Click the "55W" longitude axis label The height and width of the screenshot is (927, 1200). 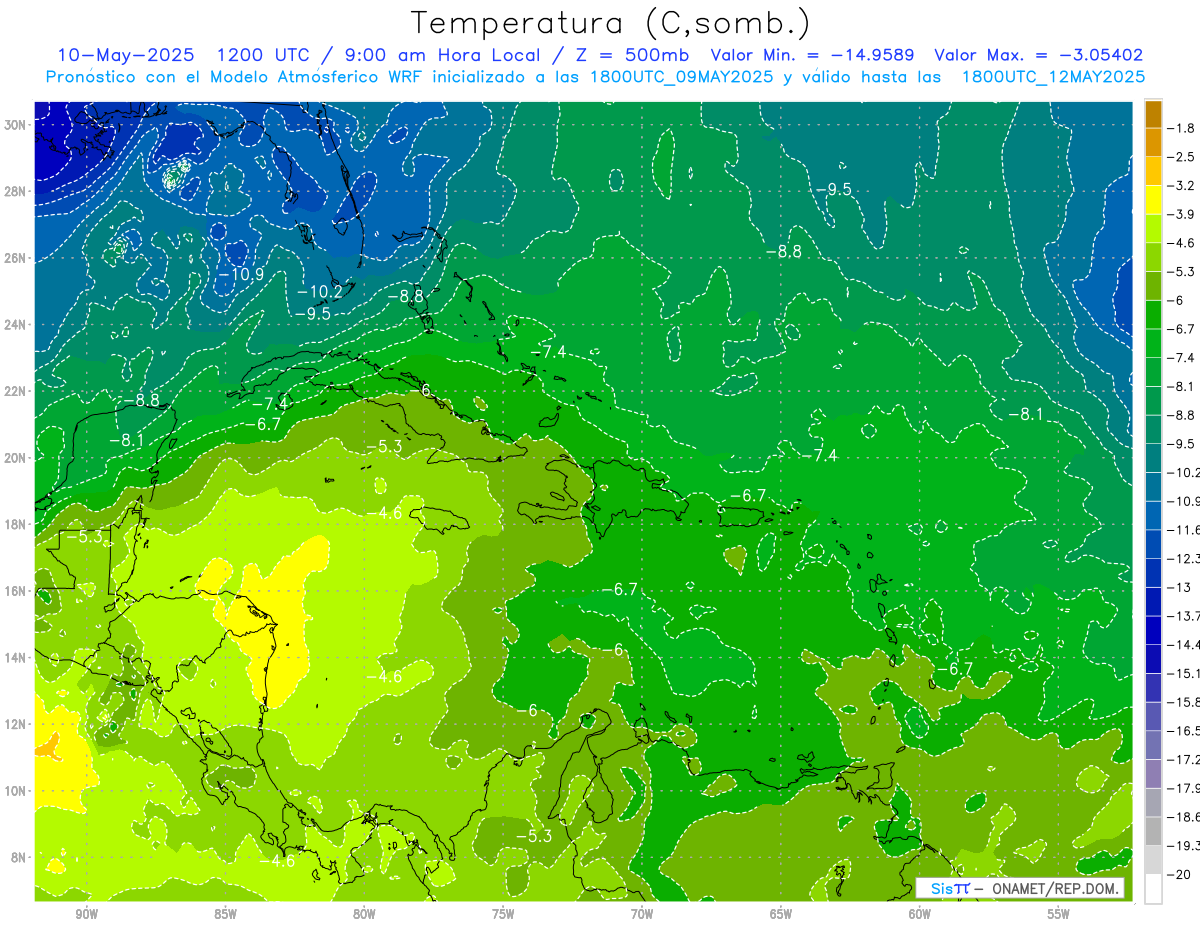coord(1058,914)
